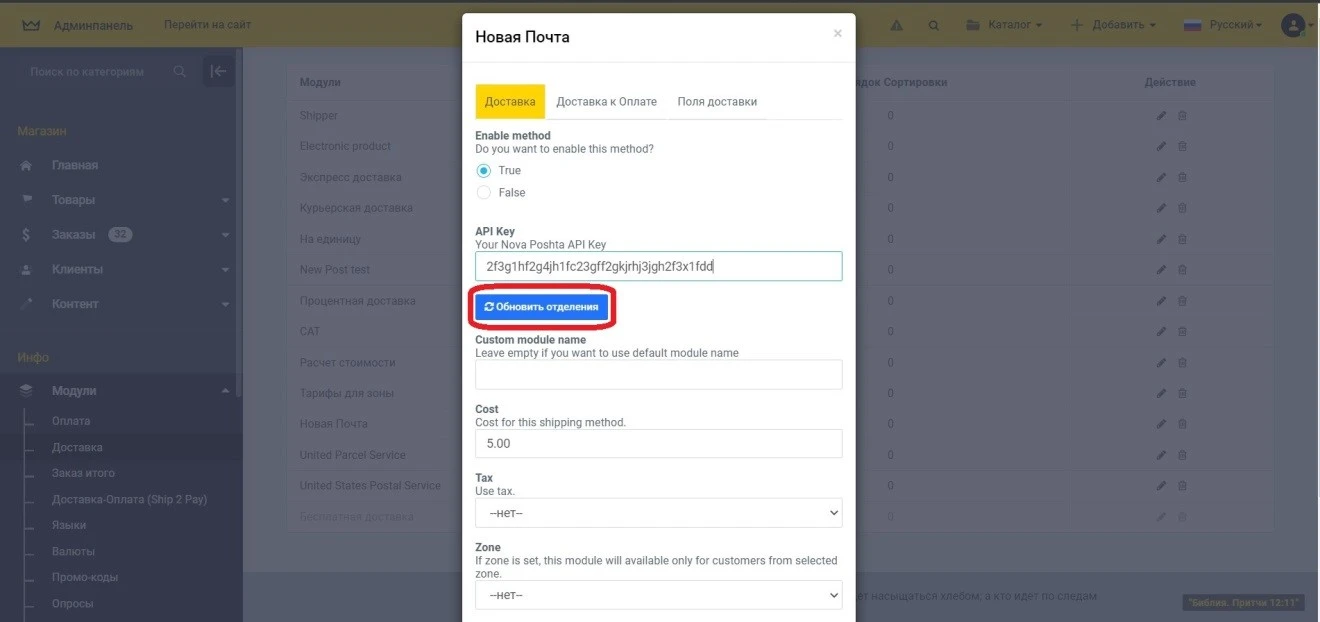Open the Русский language selector

tap(1222, 25)
